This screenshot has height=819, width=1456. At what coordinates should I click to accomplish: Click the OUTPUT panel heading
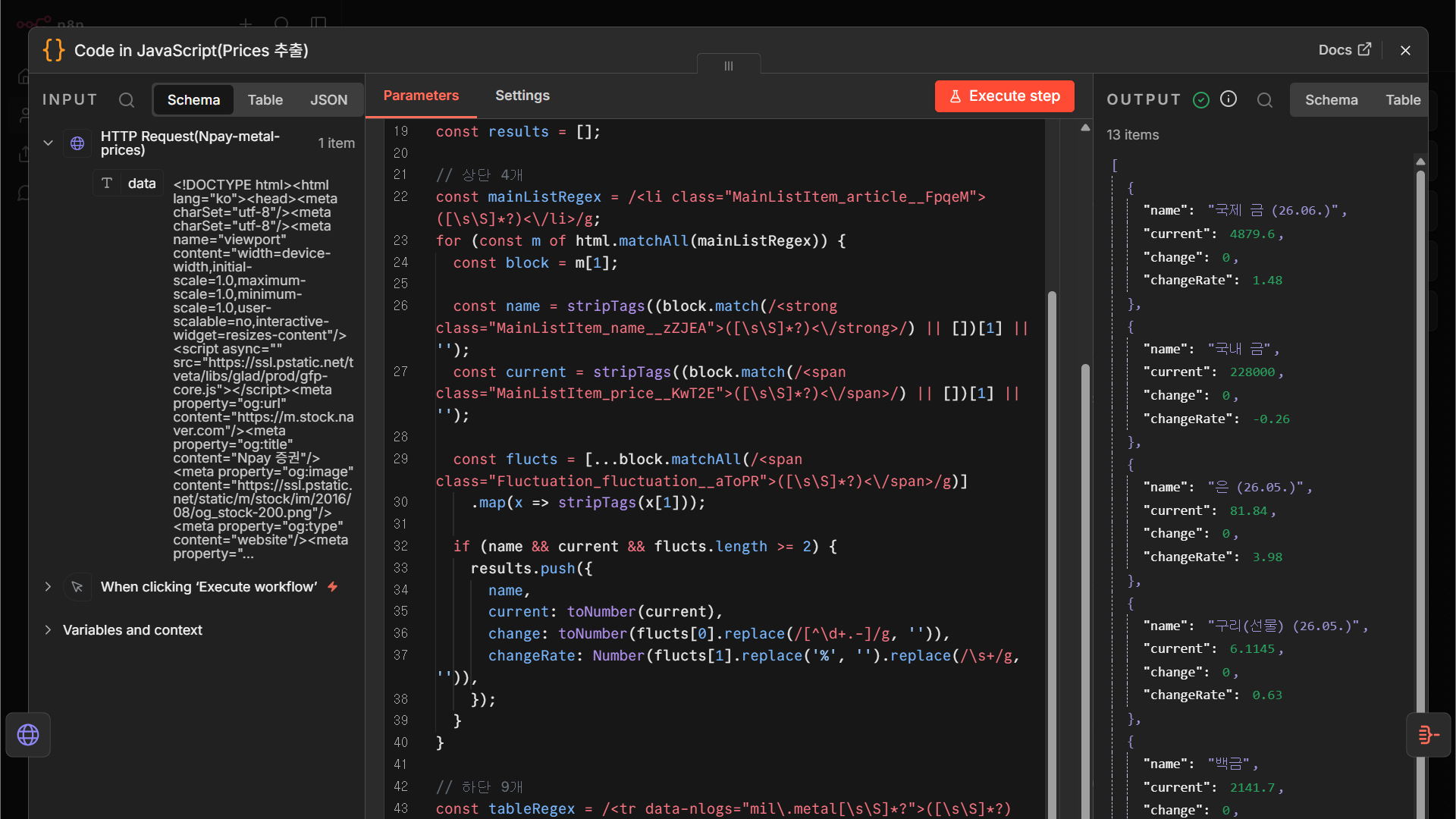(1144, 99)
